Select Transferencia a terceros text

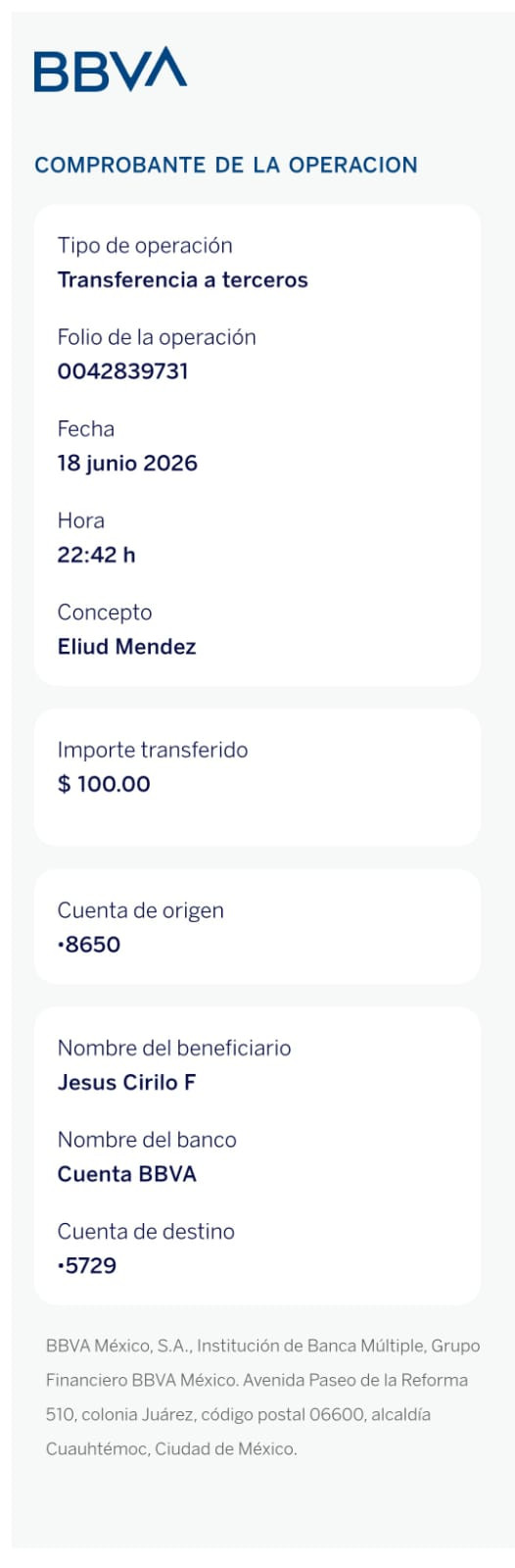click(183, 279)
